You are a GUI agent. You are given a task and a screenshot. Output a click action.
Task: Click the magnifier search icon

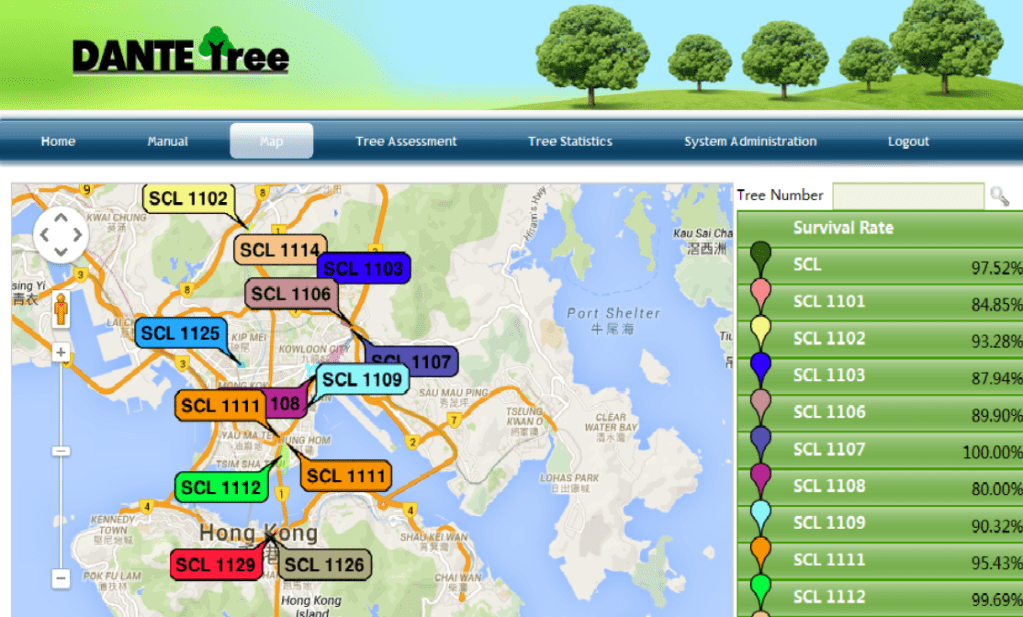[x=998, y=196]
